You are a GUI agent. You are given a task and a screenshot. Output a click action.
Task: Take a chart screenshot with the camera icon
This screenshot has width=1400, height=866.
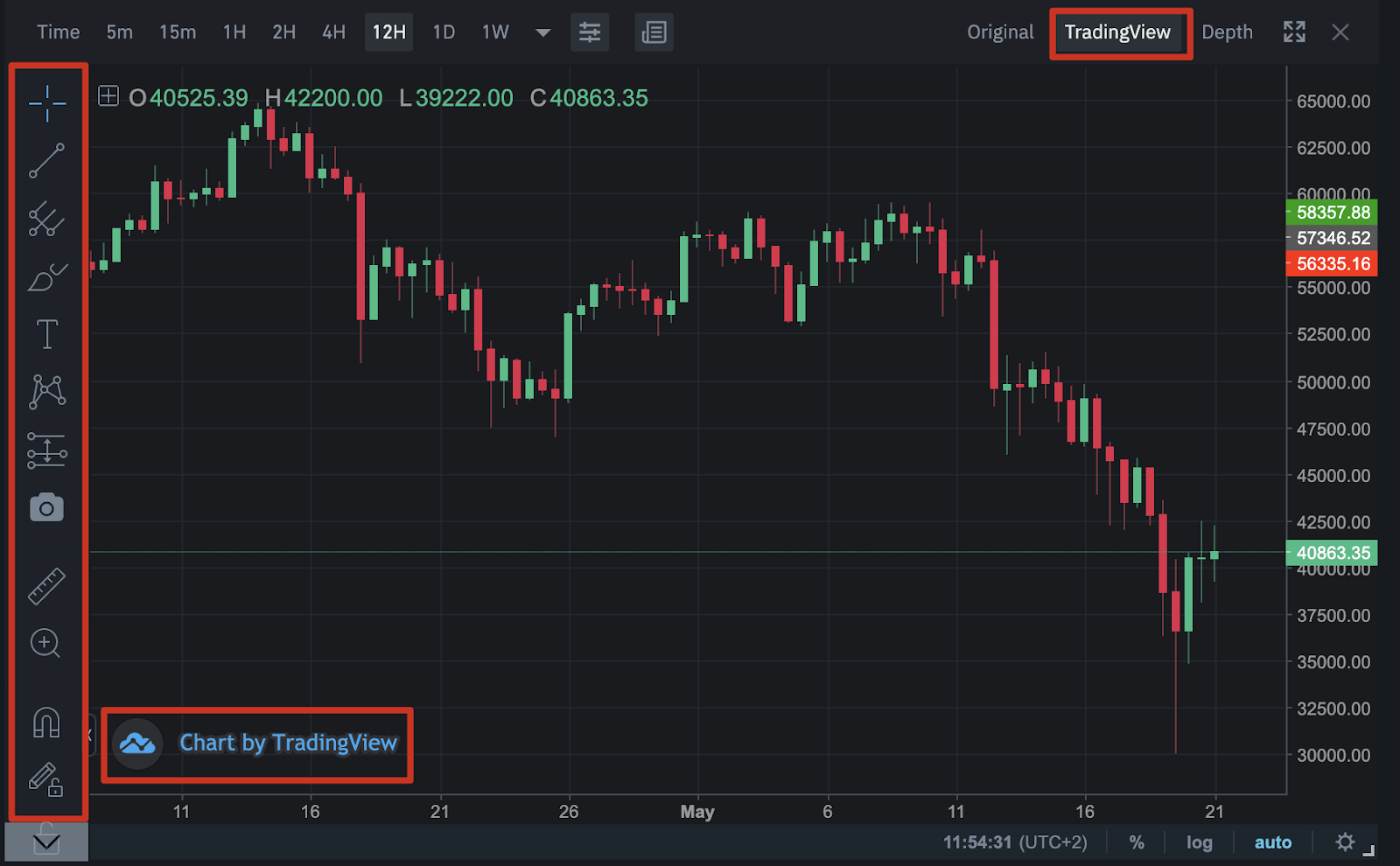click(48, 507)
